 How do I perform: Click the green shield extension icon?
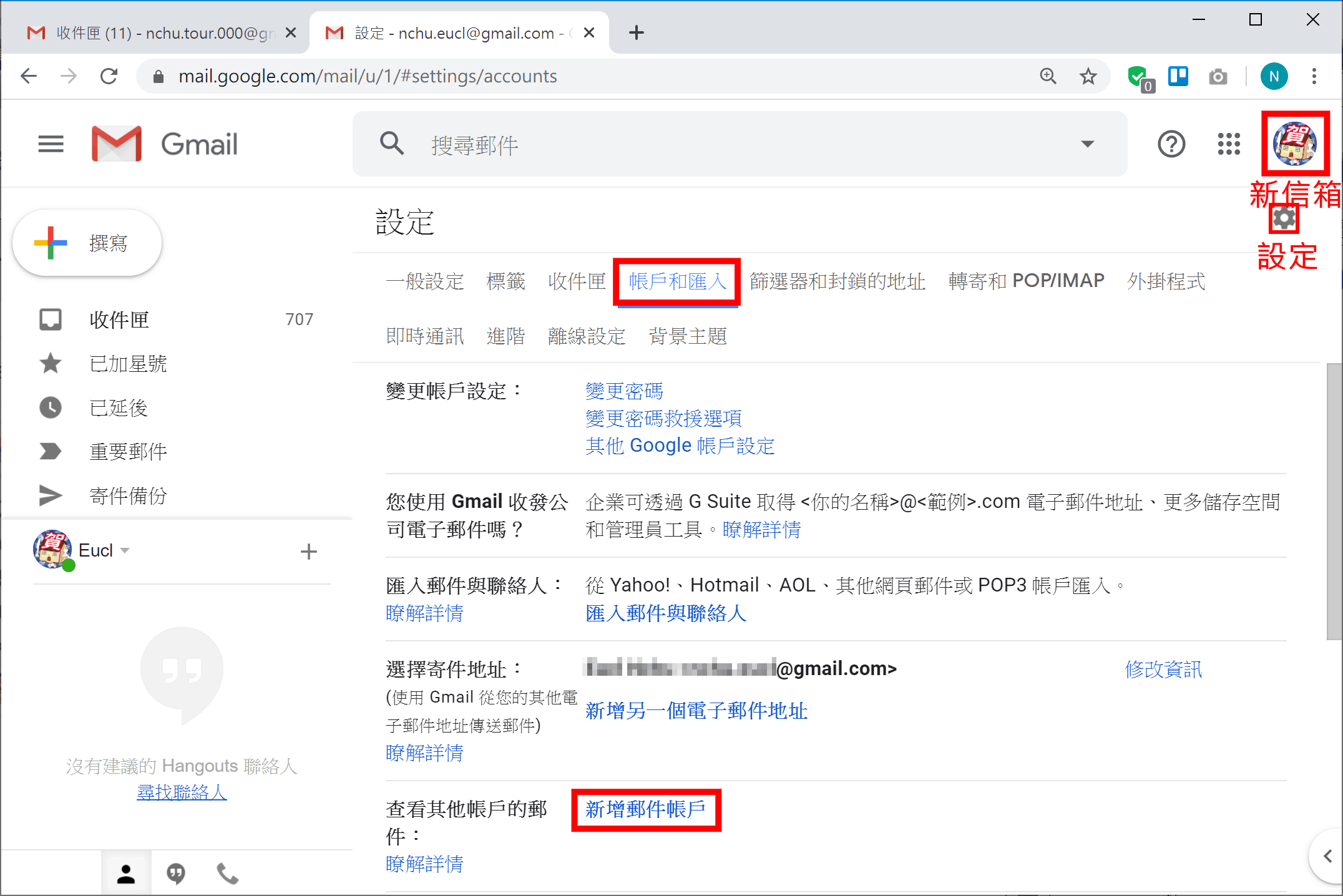tap(1140, 77)
